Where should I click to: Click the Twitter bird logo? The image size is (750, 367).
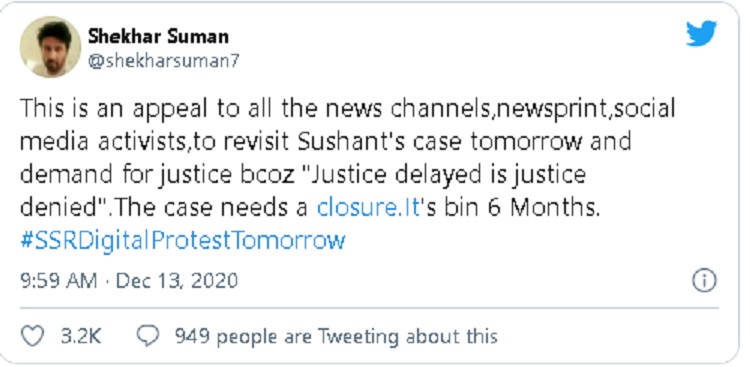(x=701, y=33)
